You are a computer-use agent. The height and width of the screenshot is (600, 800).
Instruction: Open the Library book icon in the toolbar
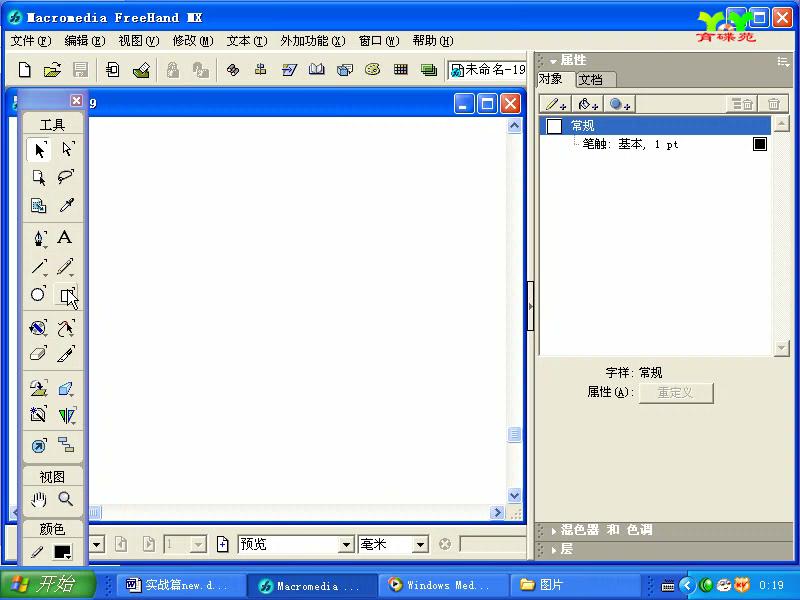316,69
